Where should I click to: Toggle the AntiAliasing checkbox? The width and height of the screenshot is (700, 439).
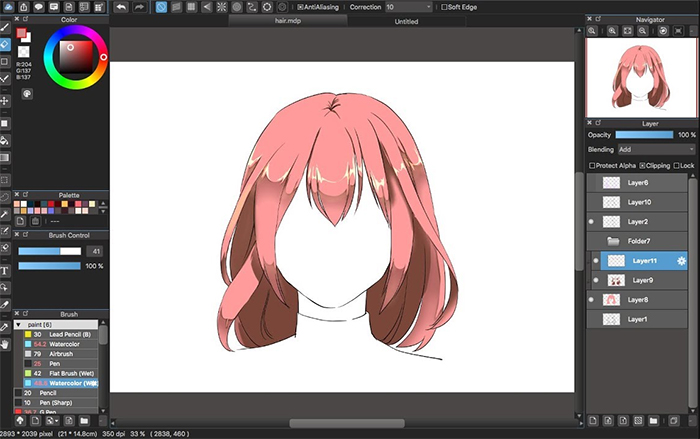tap(300, 7)
